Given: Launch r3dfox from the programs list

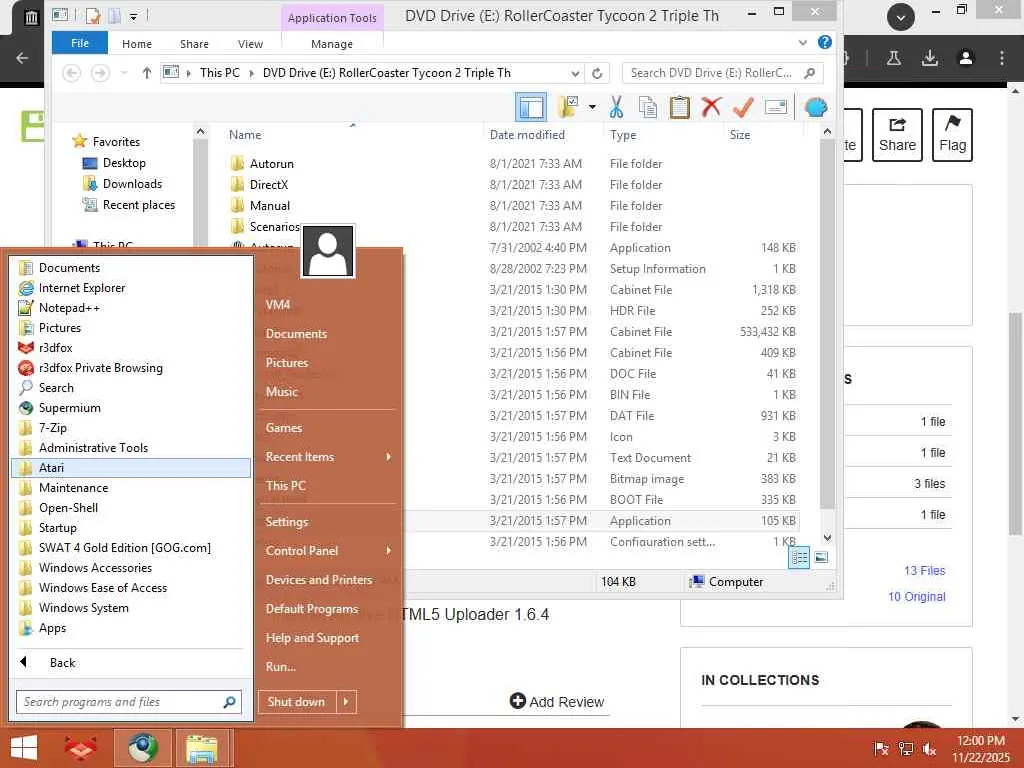Looking at the screenshot, I should (x=56, y=347).
